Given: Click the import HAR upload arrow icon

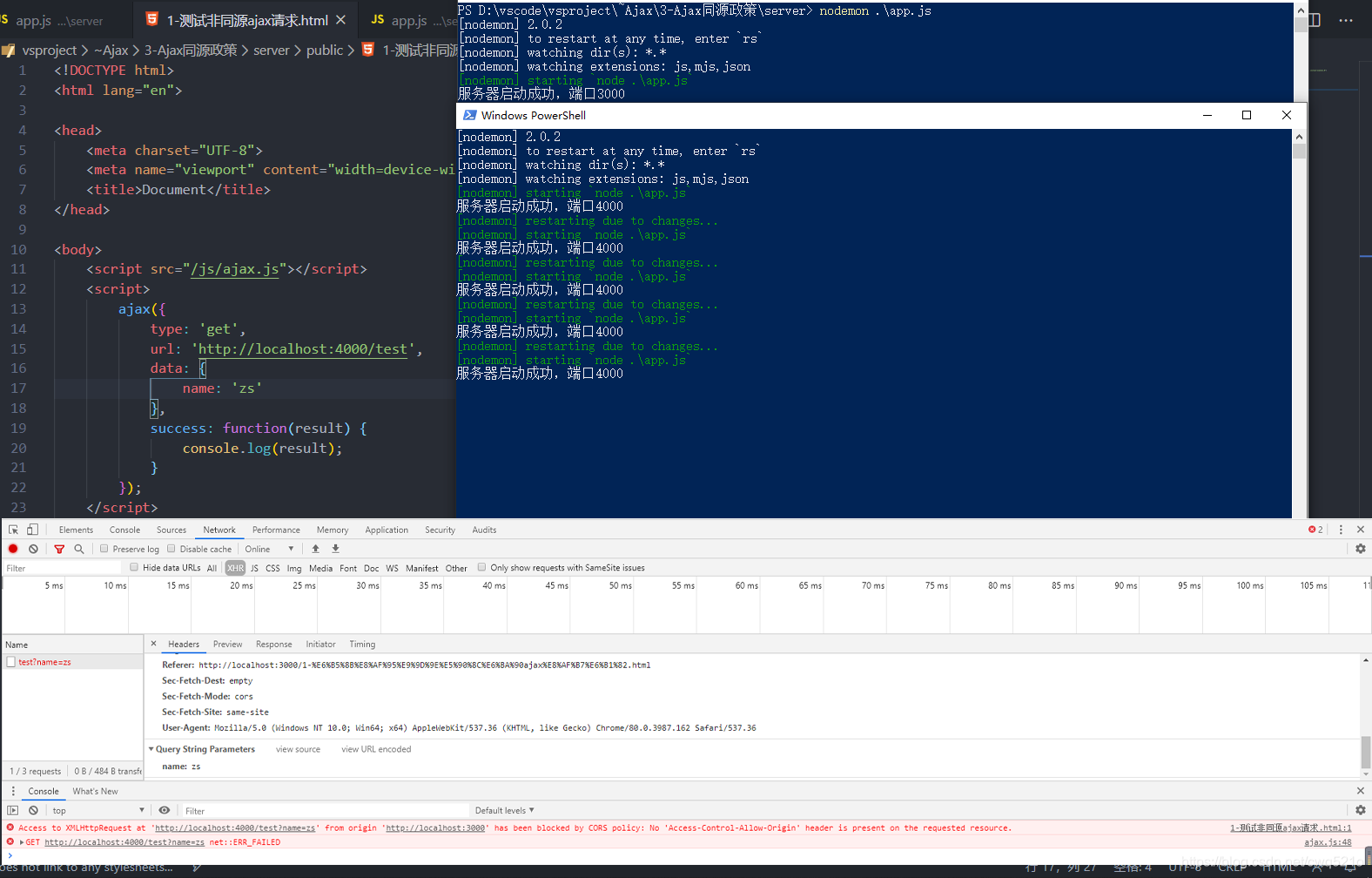Looking at the screenshot, I should (x=315, y=549).
